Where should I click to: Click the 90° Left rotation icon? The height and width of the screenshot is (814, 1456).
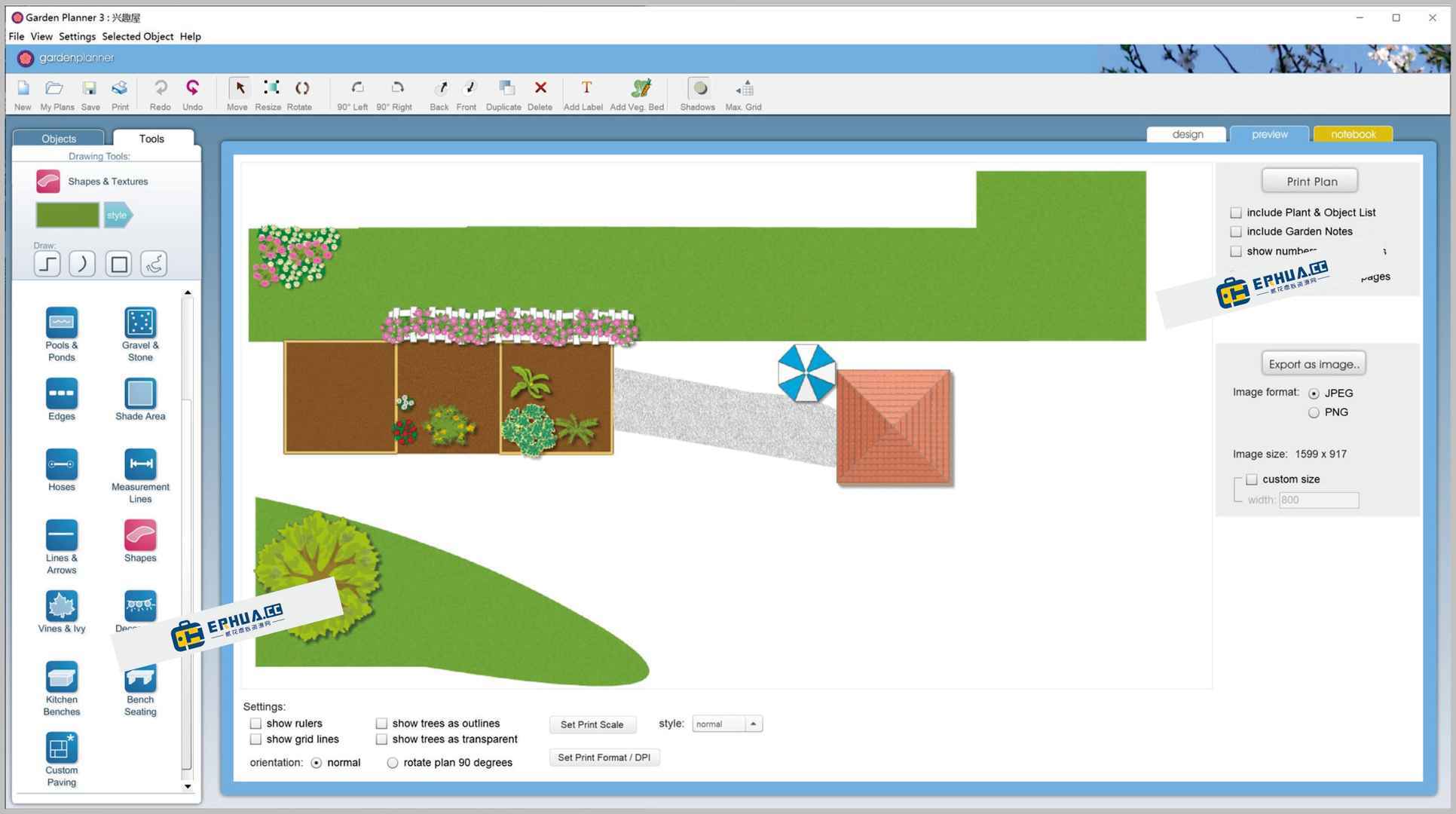click(356, 89)
